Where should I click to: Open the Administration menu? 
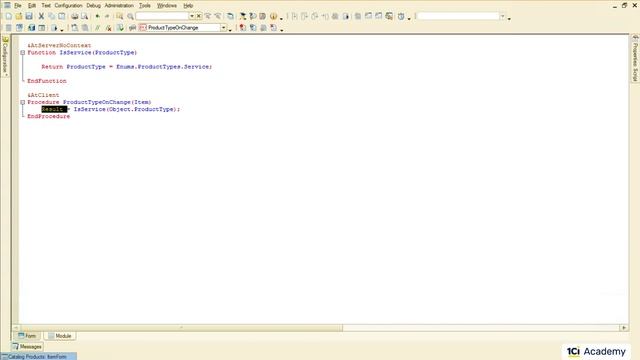point(119,6)
